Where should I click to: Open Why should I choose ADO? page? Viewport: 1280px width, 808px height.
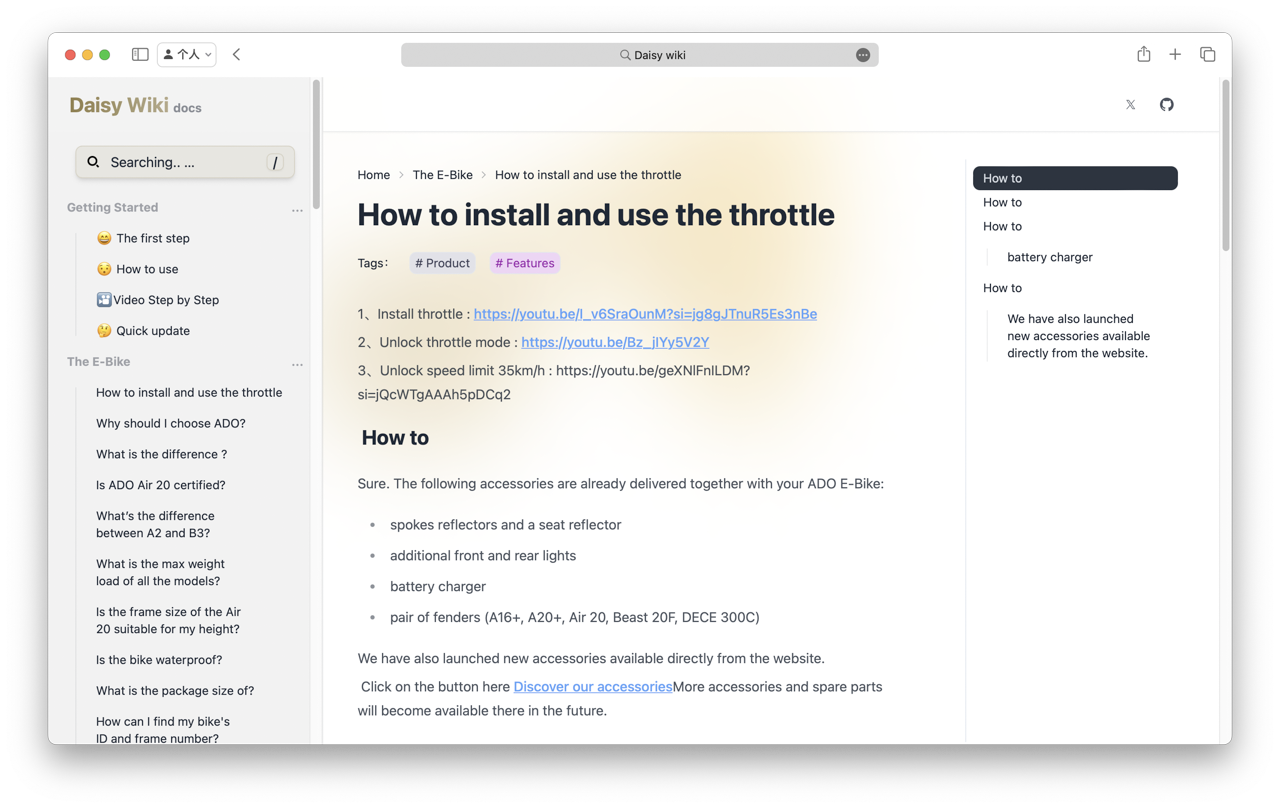tap(171, 424)
